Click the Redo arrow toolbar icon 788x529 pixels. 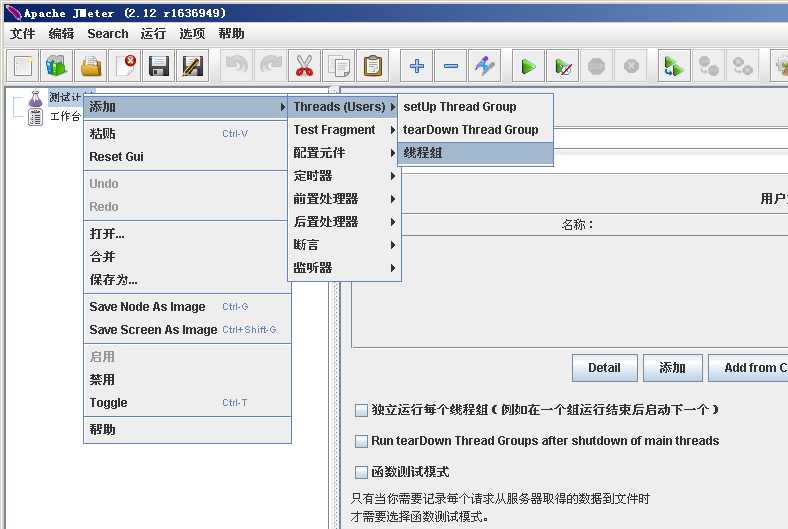click(271, 66)
